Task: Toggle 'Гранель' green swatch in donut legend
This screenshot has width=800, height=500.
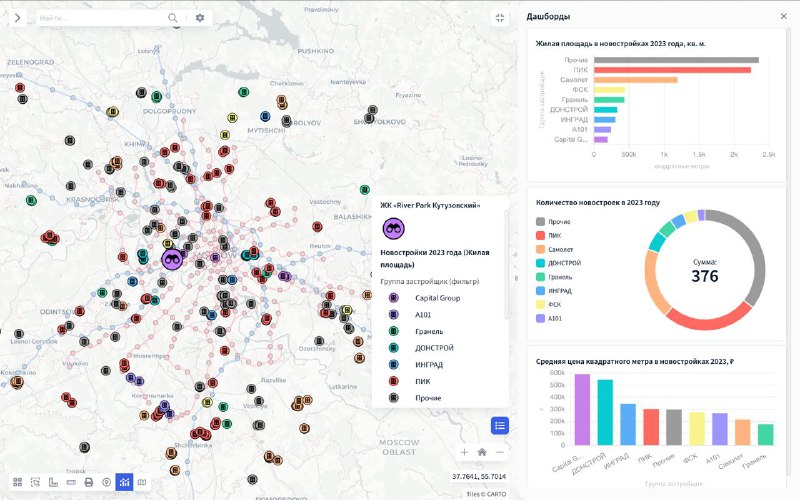Action: 540,277
